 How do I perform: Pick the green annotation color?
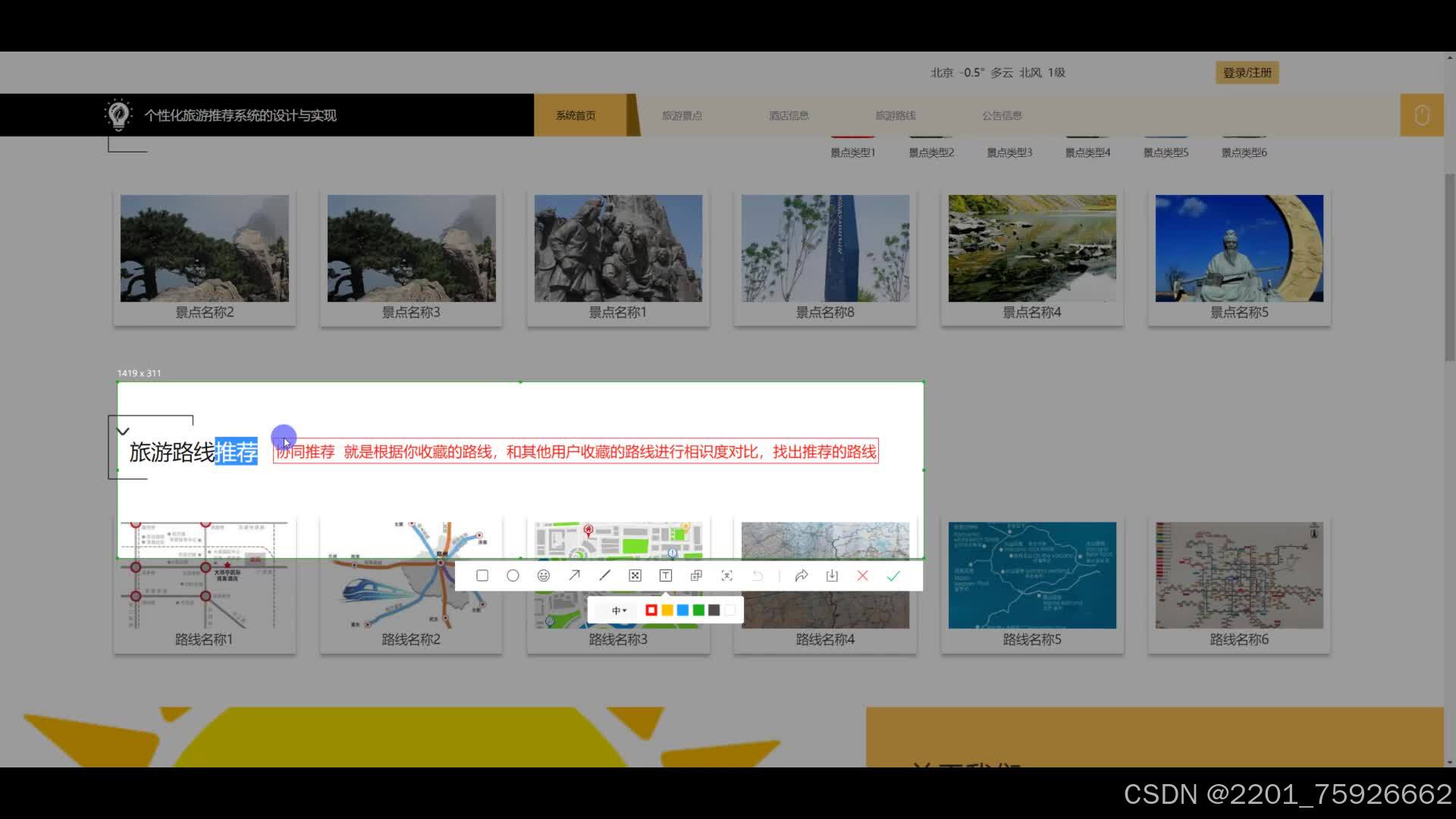tap(698, 610)
